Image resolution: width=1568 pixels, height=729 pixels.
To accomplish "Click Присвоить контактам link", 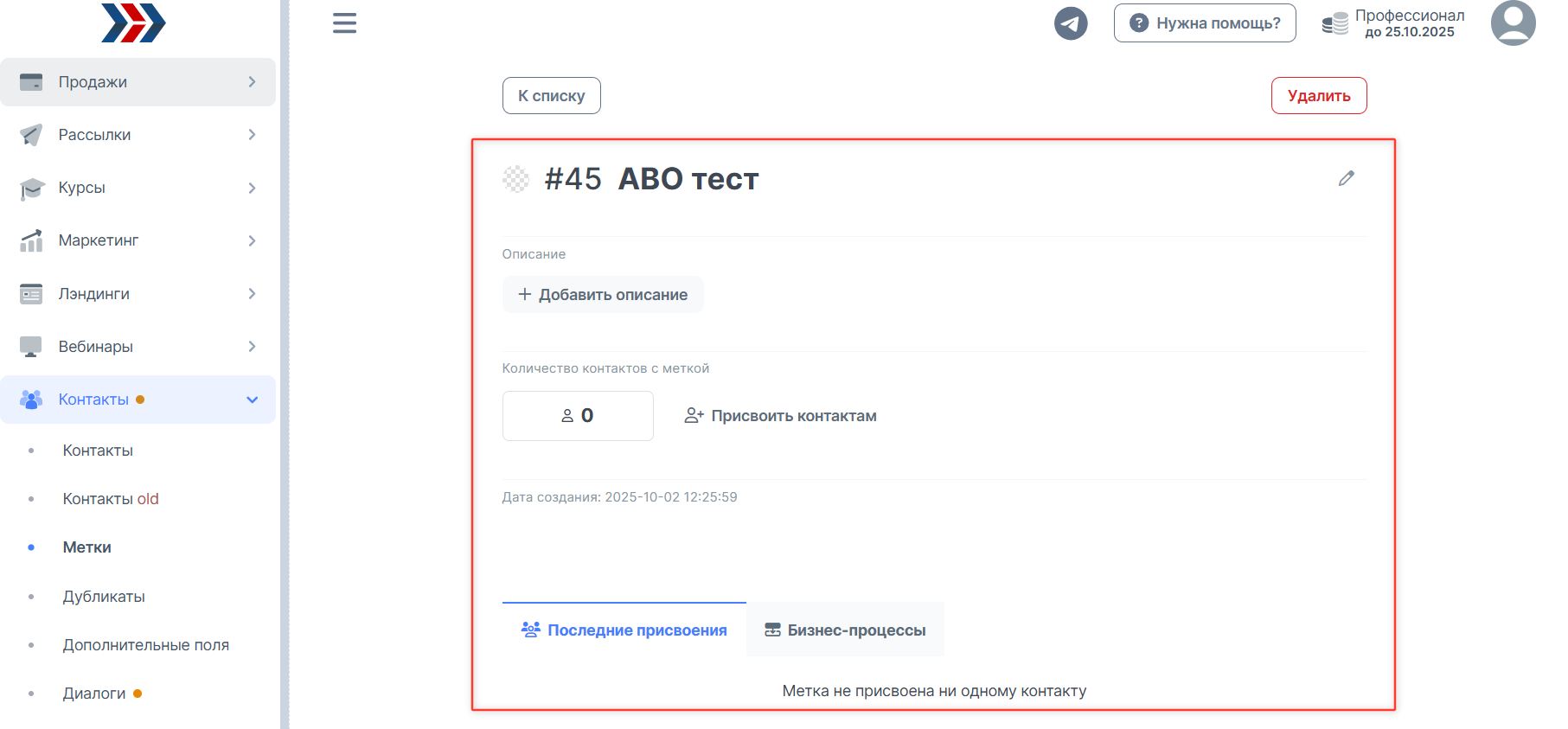I will pos(781,416).
